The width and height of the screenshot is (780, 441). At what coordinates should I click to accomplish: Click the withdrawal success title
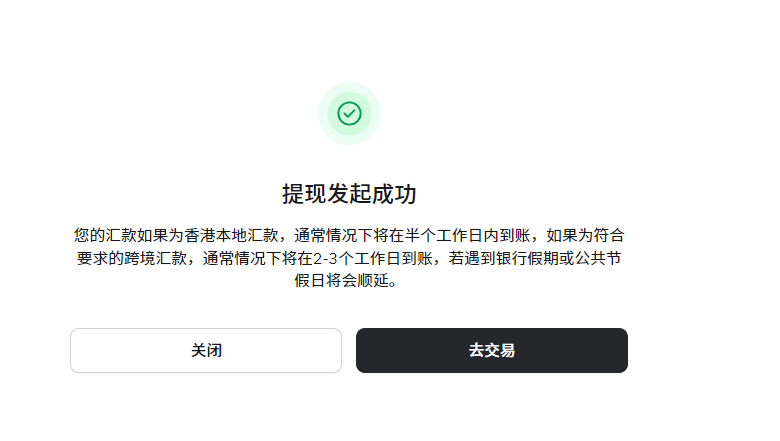point(349,194)
